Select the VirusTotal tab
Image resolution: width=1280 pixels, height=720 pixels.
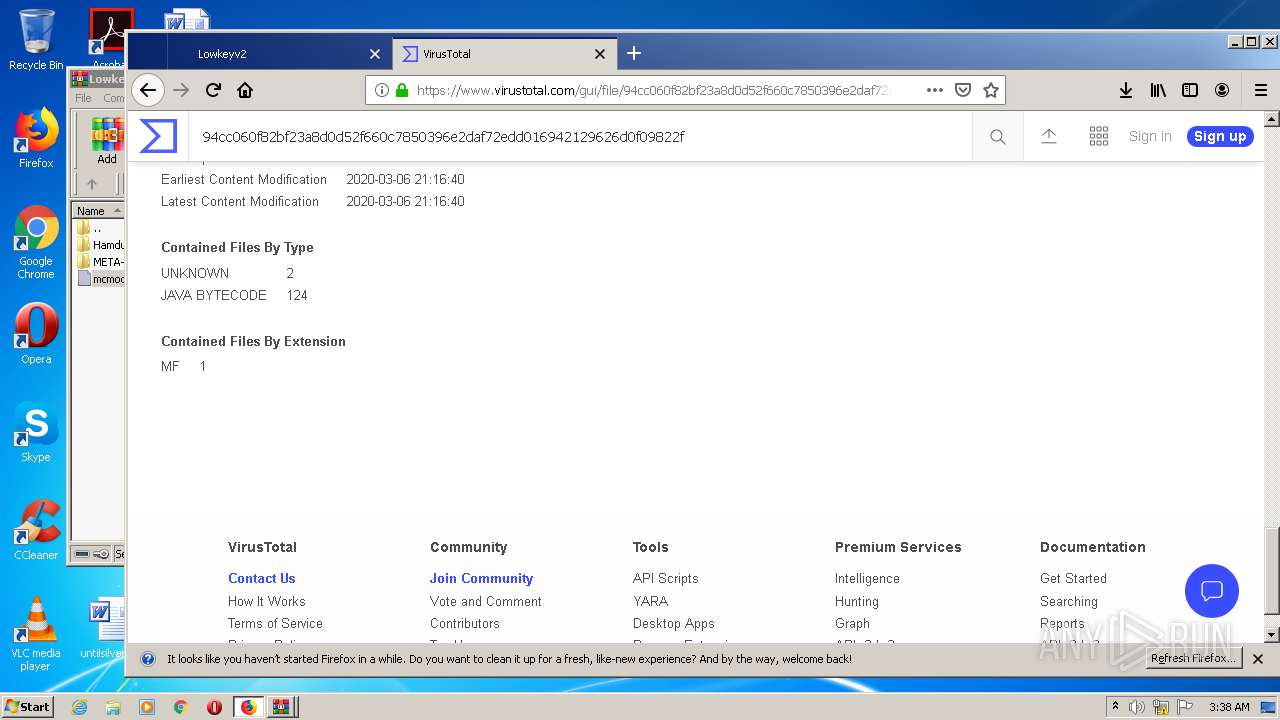503,54
